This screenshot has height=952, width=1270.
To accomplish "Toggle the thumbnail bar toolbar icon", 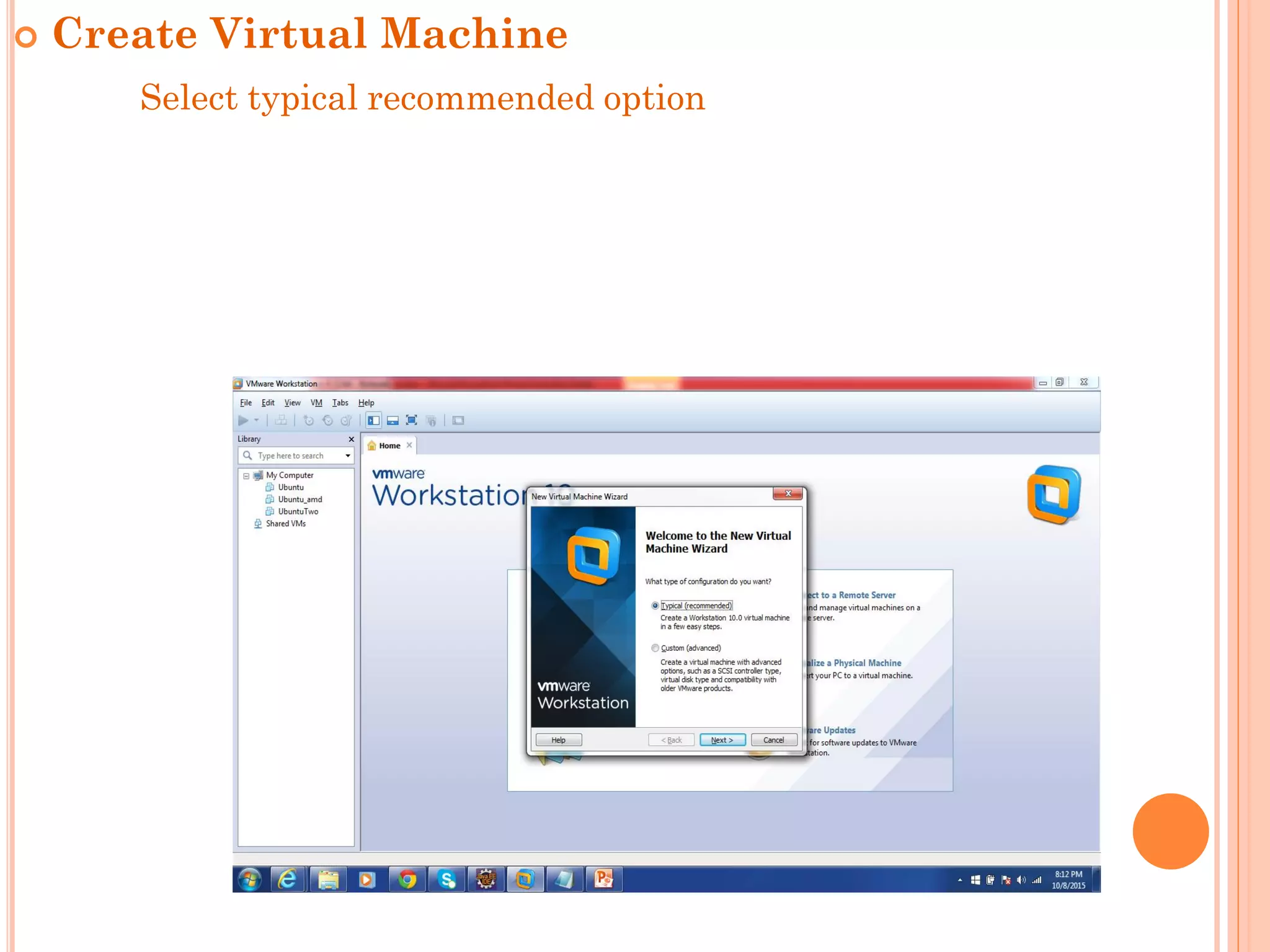I will (x=393, y=421).
